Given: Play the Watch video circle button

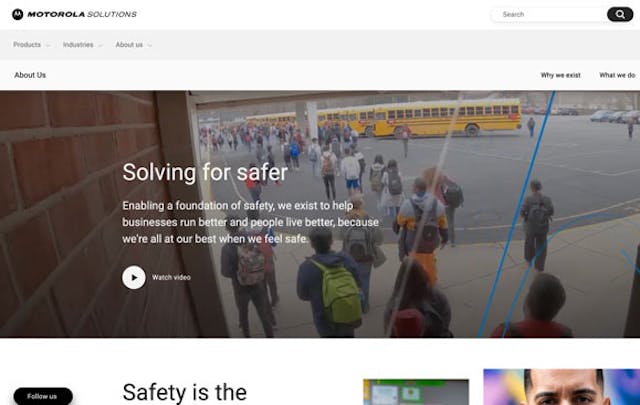Looking at the screenshot, I should point(134,278).
